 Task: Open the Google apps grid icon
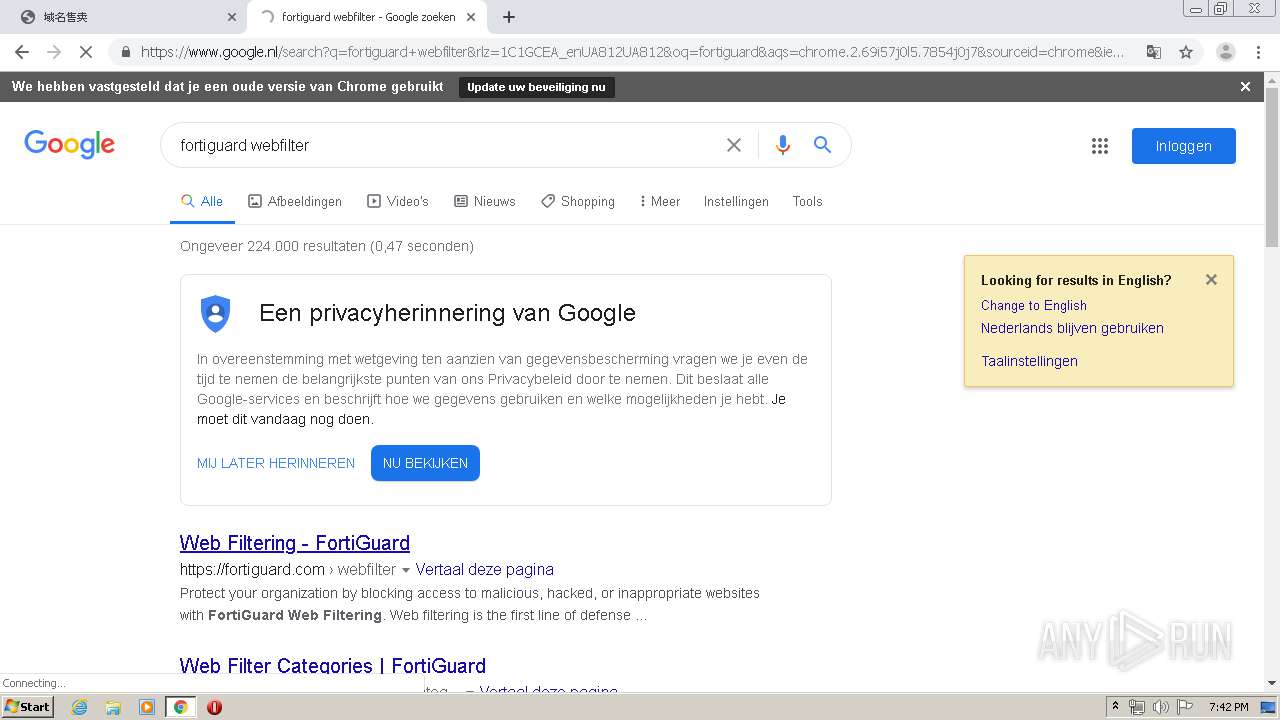click(1100, 146)
